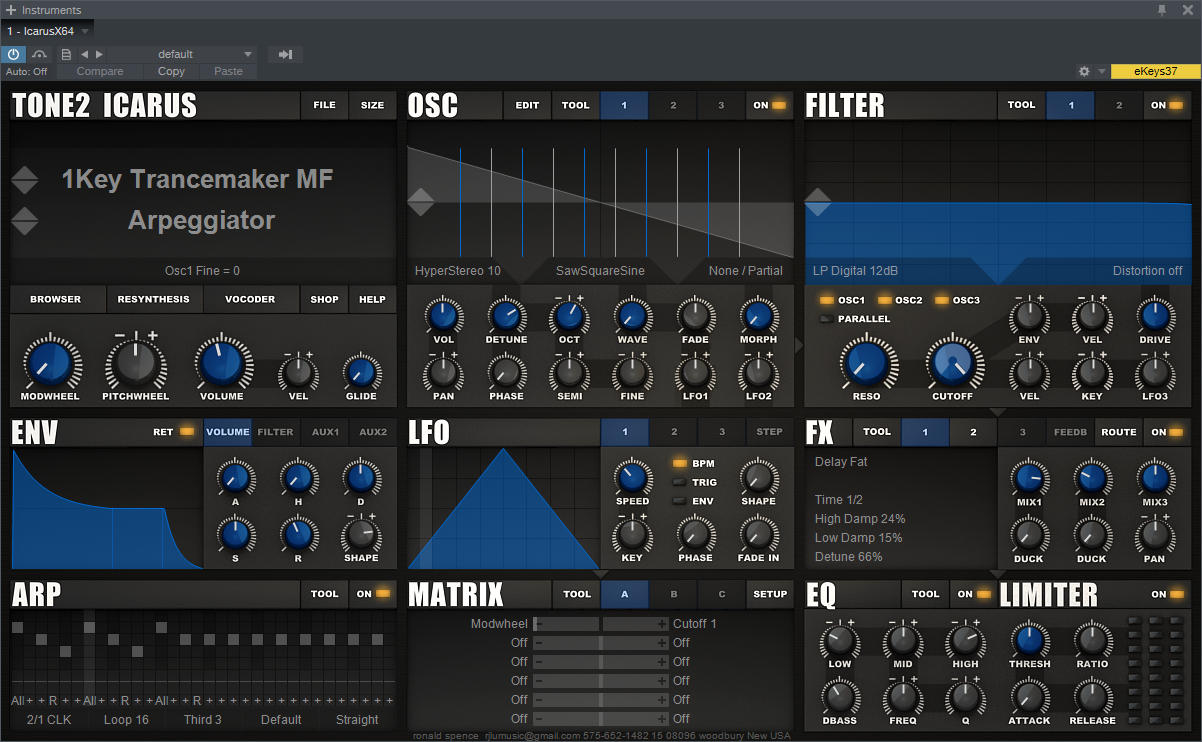Click the Arpeggiator patch up/down arrows
This screenshot has width=1202, height=742.
tap(25, 220)
